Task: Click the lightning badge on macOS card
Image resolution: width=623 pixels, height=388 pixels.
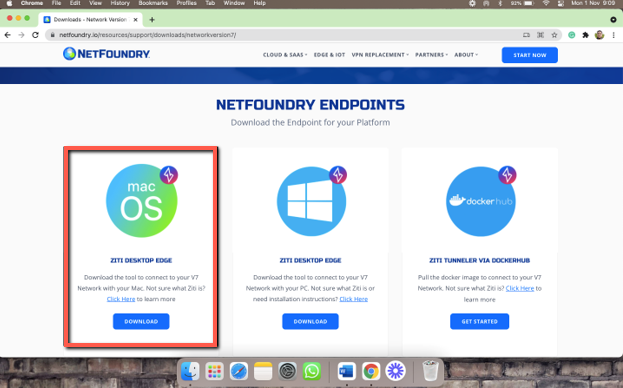Action: coord(169,175)
